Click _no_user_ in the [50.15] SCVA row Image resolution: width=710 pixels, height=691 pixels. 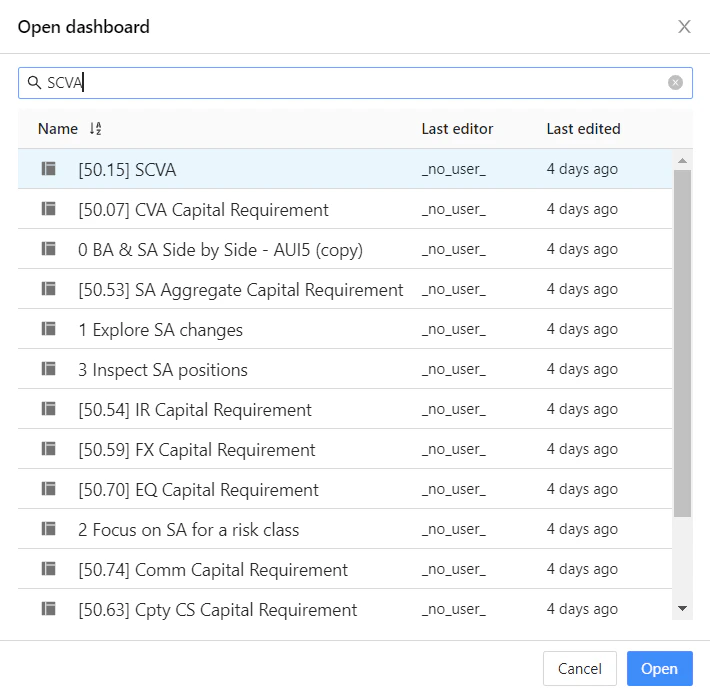[454, 169]
